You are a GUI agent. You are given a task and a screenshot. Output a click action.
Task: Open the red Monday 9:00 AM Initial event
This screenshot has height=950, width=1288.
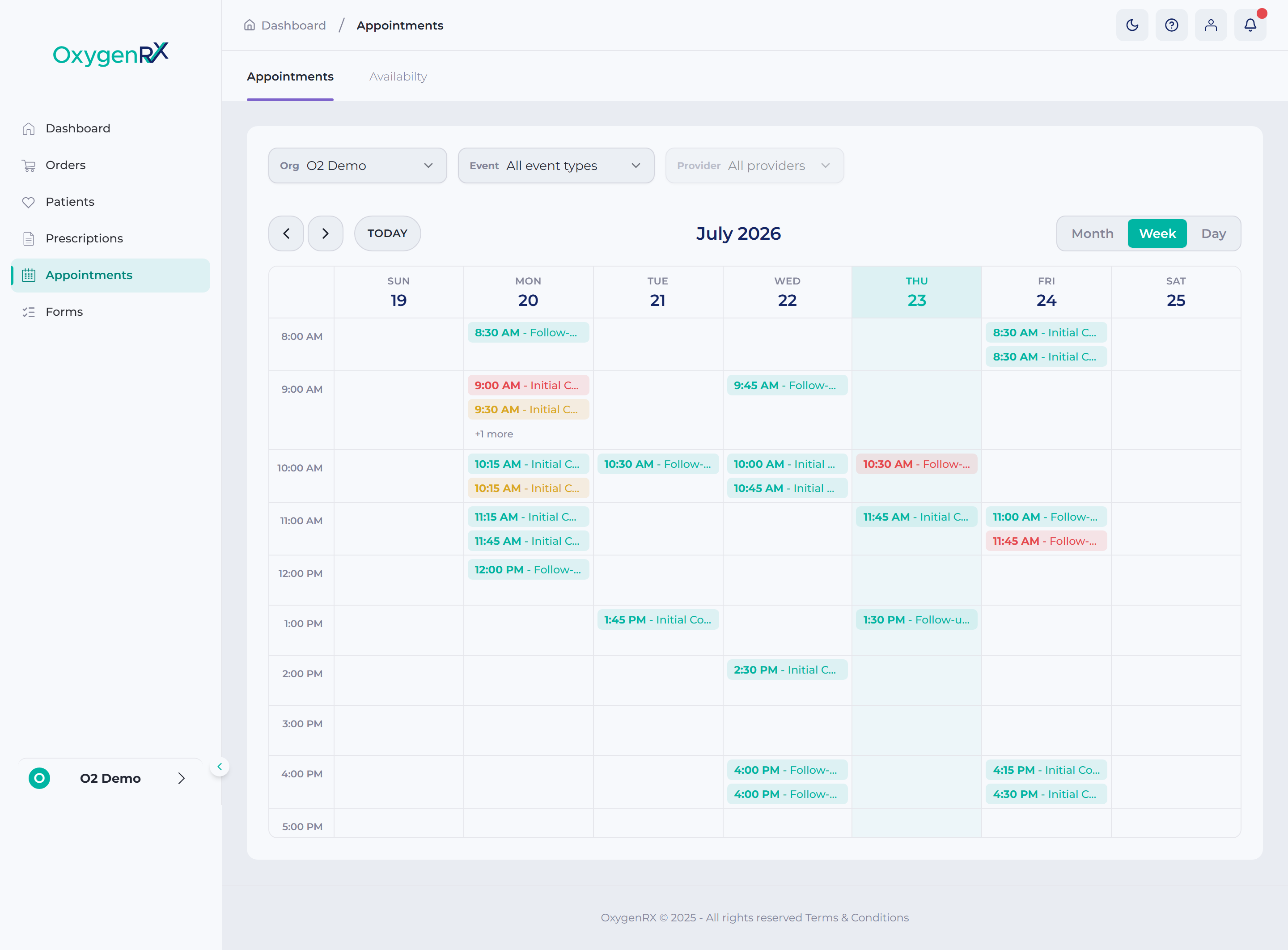pyautogui.click(x=528, y=385)
